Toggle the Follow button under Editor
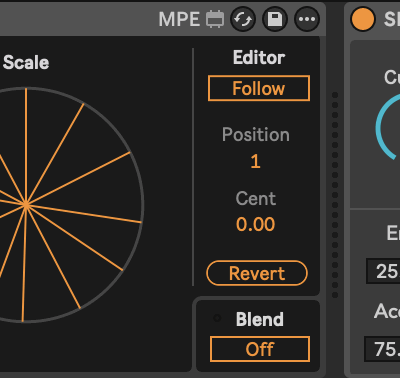 tap(259, 88)
